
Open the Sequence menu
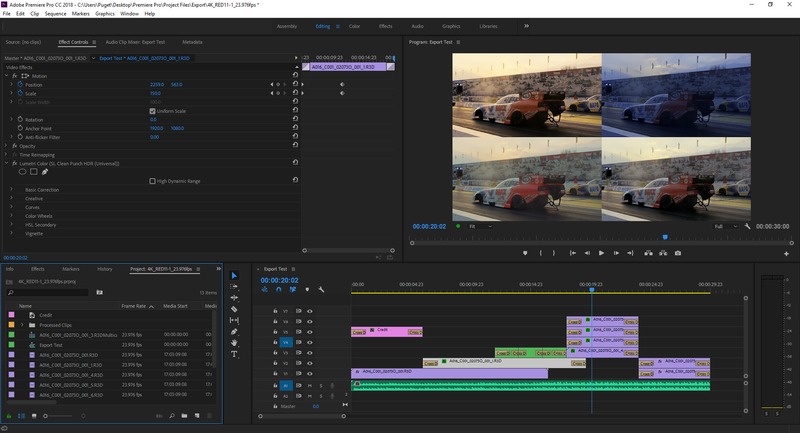click(55, 14)
